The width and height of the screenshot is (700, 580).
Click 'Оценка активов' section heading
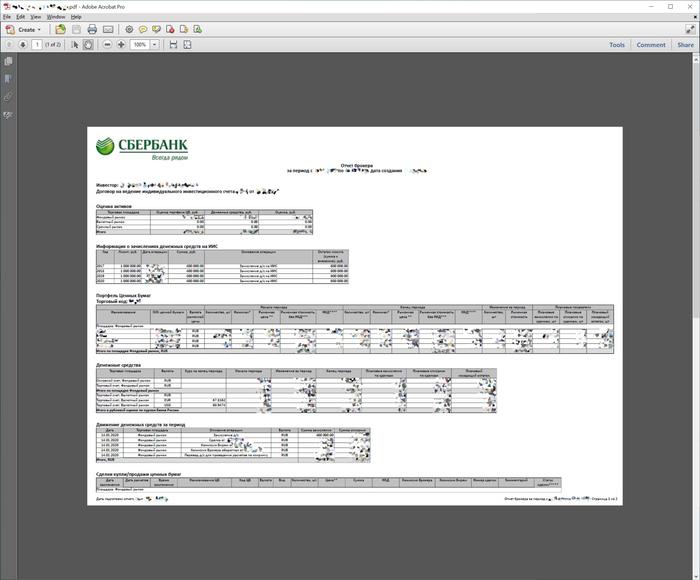(114, 206)
